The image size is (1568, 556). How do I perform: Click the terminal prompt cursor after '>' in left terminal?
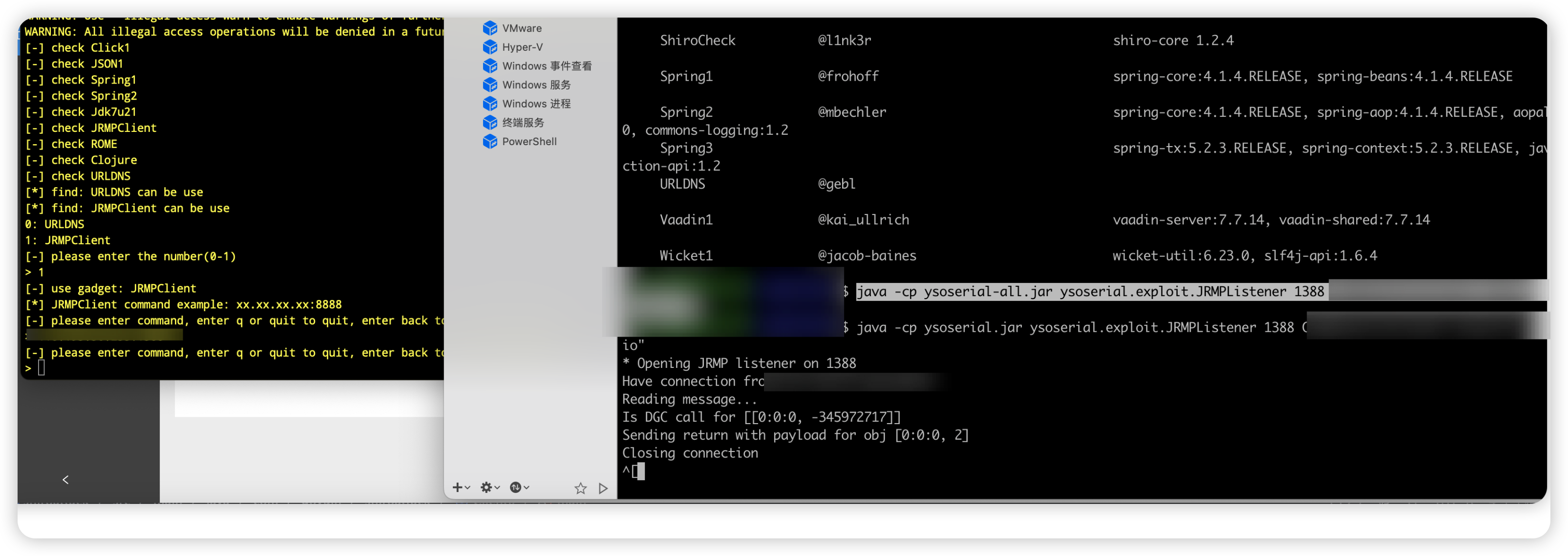point(42,368)
